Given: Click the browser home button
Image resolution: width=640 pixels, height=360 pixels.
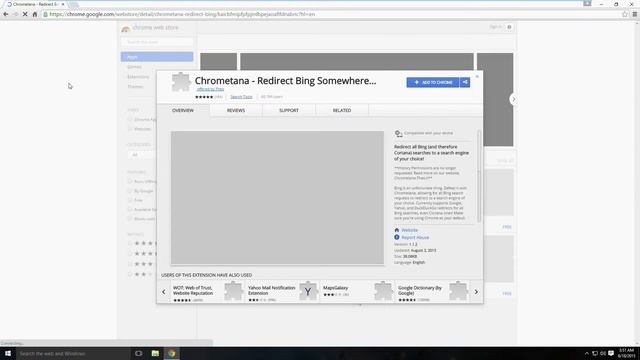Looking at the screenshot, I should (35, 14).
